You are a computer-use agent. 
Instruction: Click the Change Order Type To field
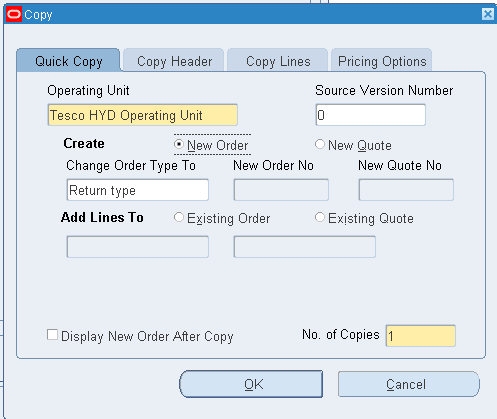tap(138, 190)
